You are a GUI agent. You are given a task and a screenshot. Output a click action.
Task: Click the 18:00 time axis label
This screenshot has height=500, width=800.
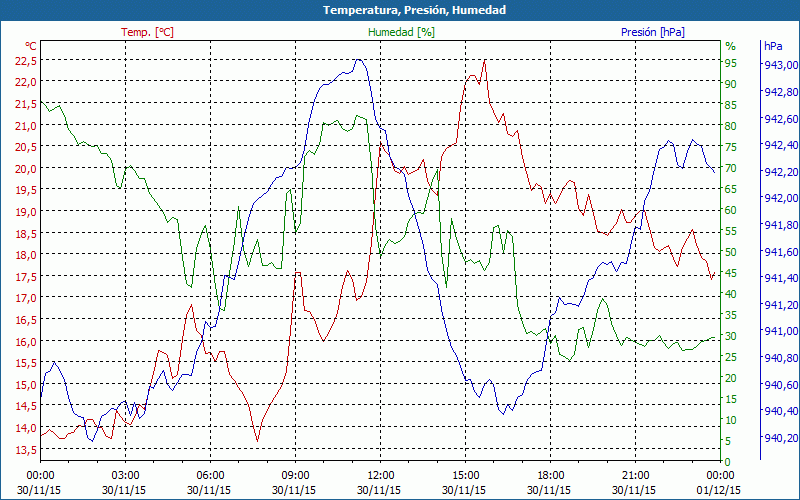pos(551,476)
